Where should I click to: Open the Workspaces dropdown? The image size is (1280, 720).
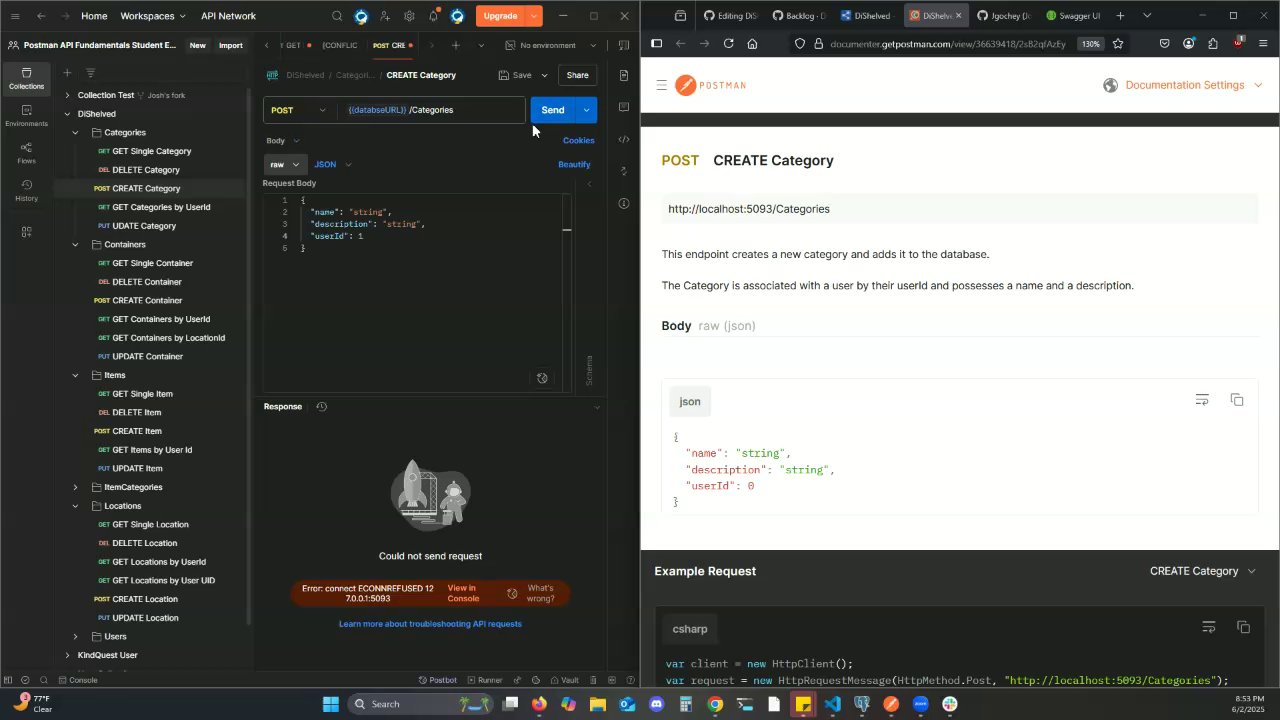(153, 16)
